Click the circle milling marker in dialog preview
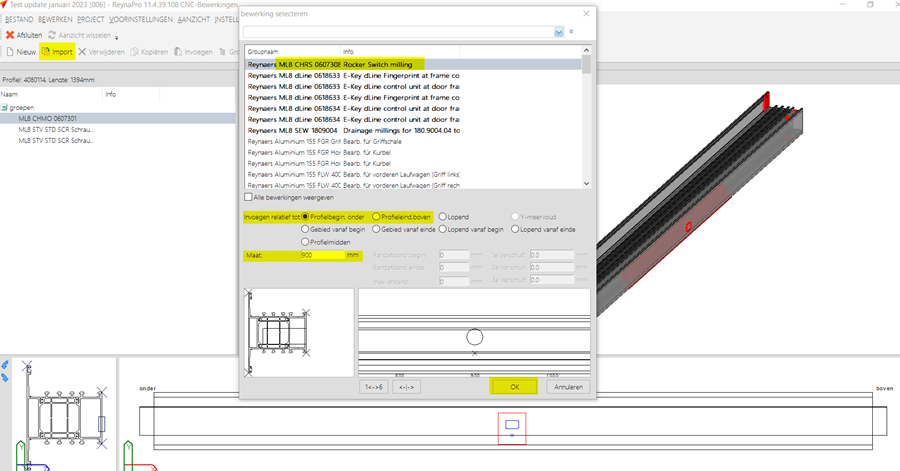The height and width of the screenshot is (471, 900). [x=474, y=337]
